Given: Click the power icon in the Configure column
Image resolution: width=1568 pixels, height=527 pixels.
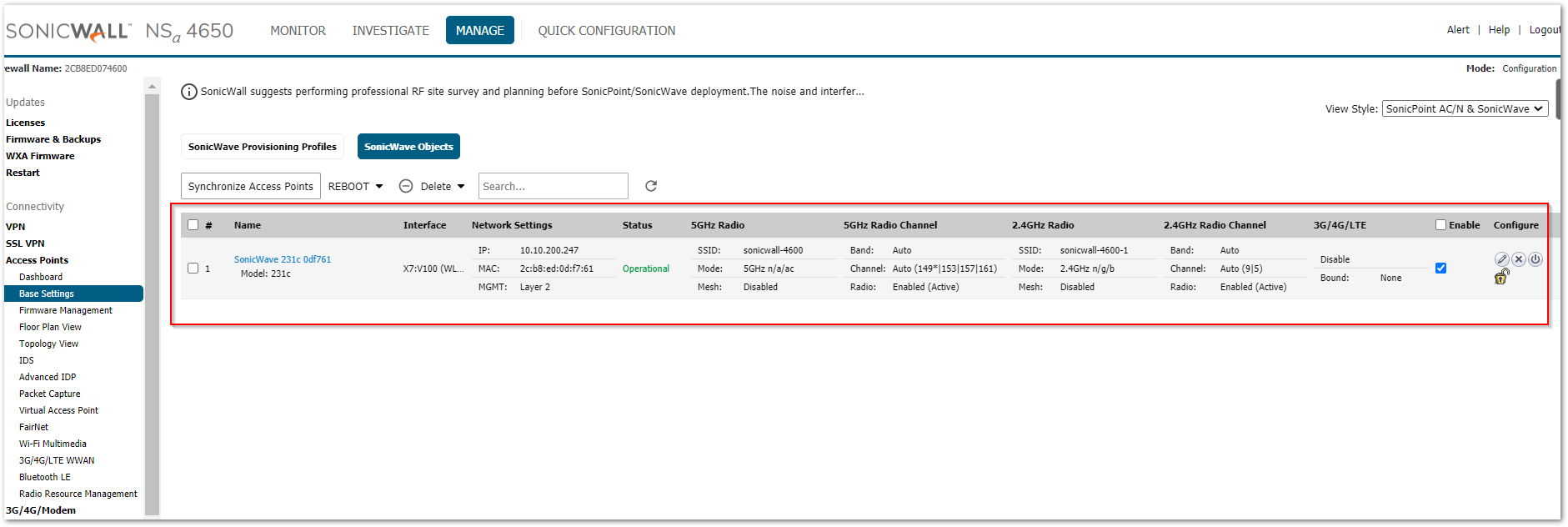Looking at the screenshot, I should pyautogui.click(x=1535, y=259).
